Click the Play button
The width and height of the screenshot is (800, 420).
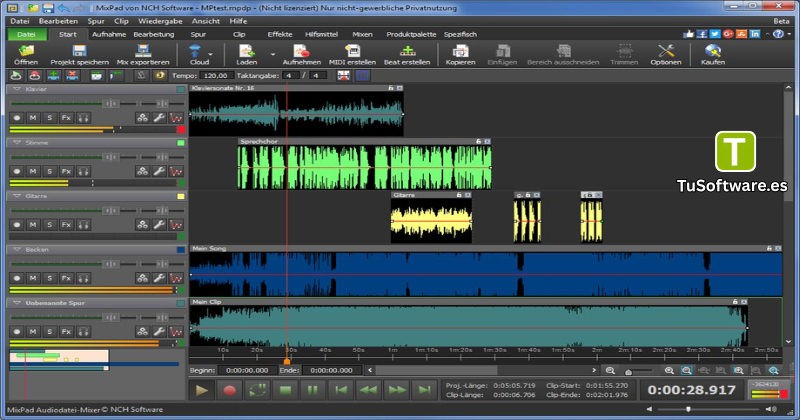tap(202, 390)
